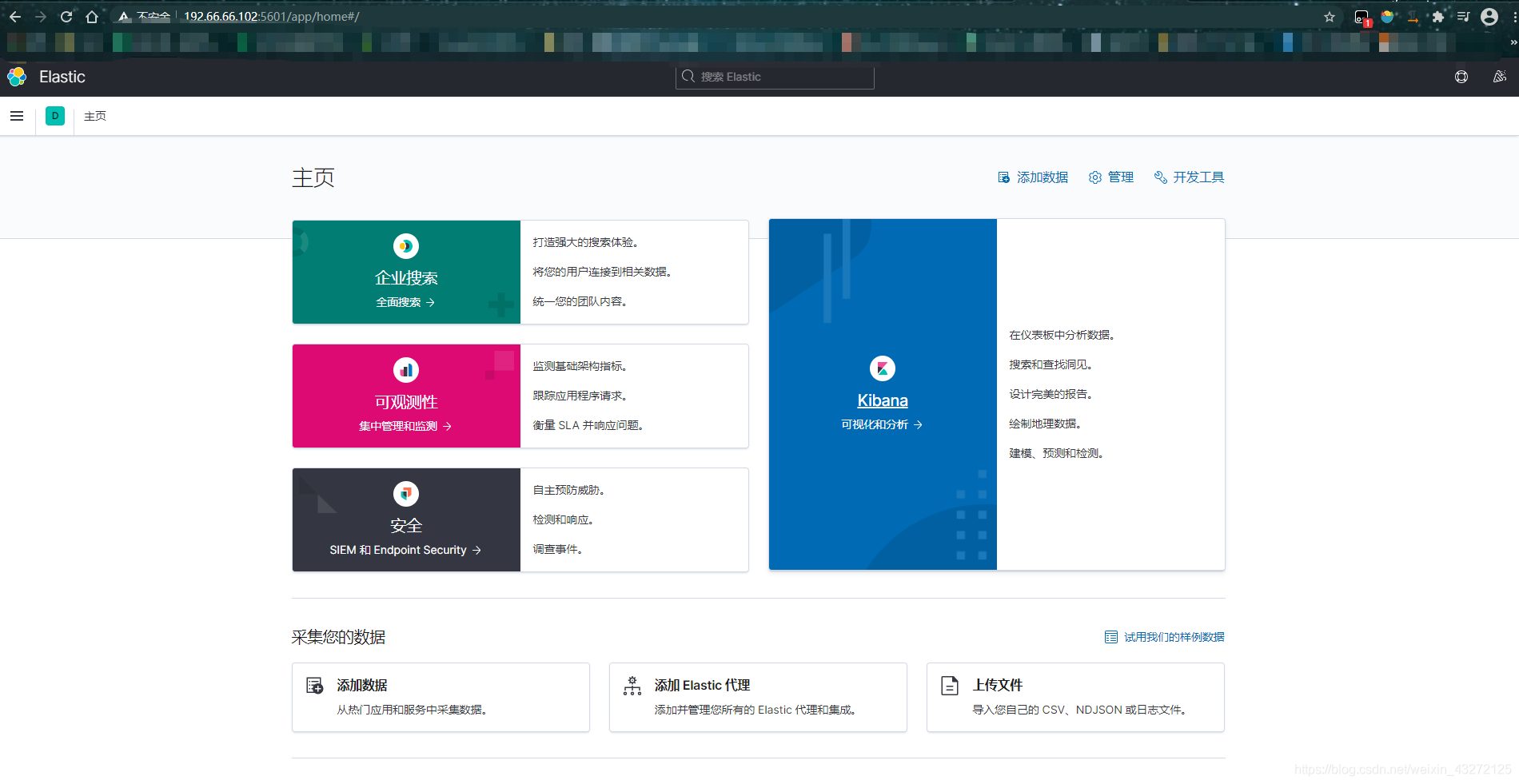Screen dimensions: 1519x784
Task: Open the 上传文件 card
Action: [x=1075, y=697]
